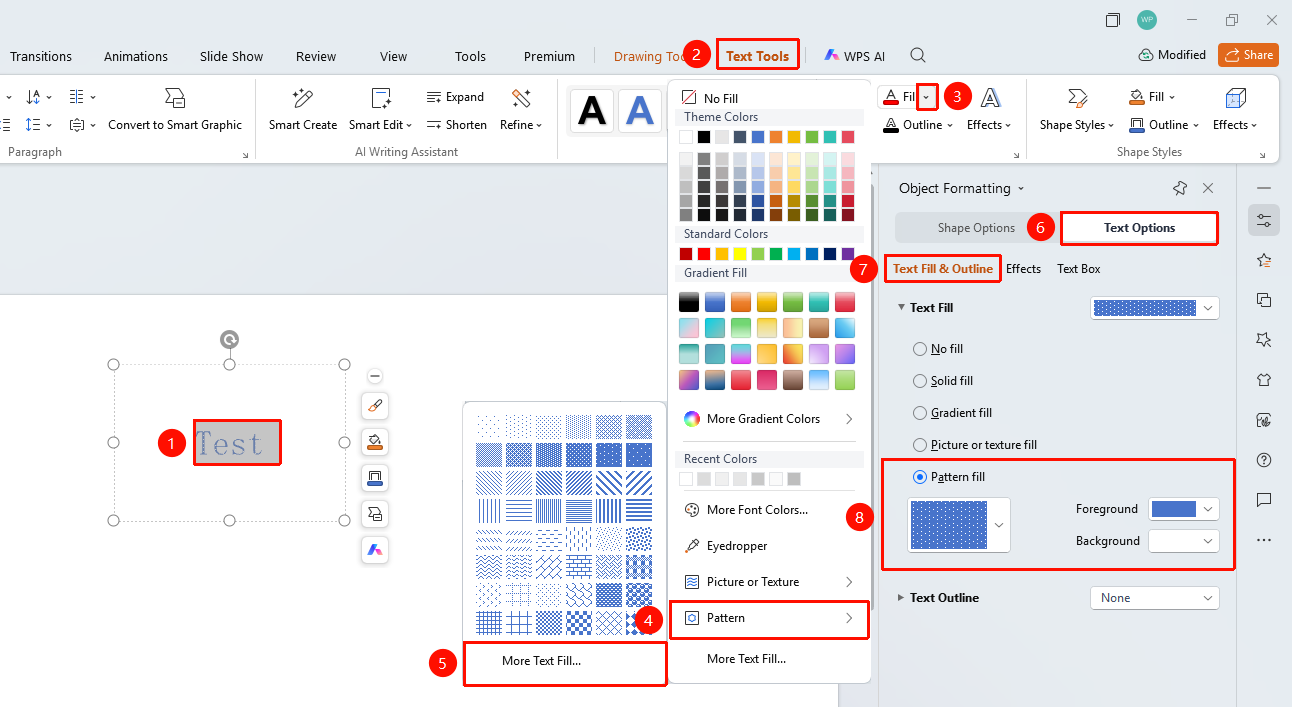Pick the Eyedropper tool in the fill menu
The height and width of the screenshot is (707, 1292).
[737, 546]
